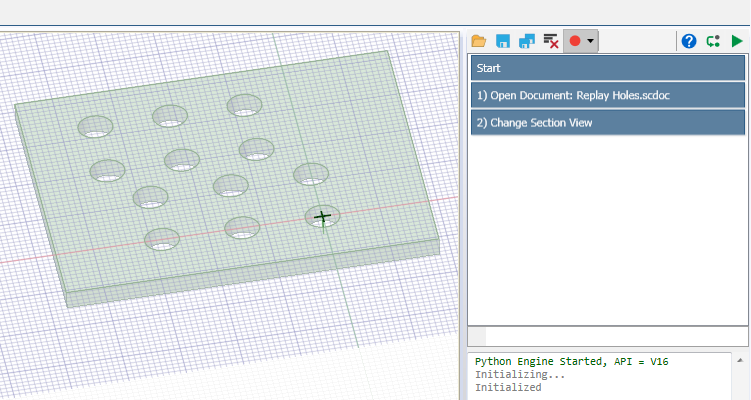Viewport: 751px width, 400px height.
Task: Click the Initialized log line
Action: click(508, 388)
